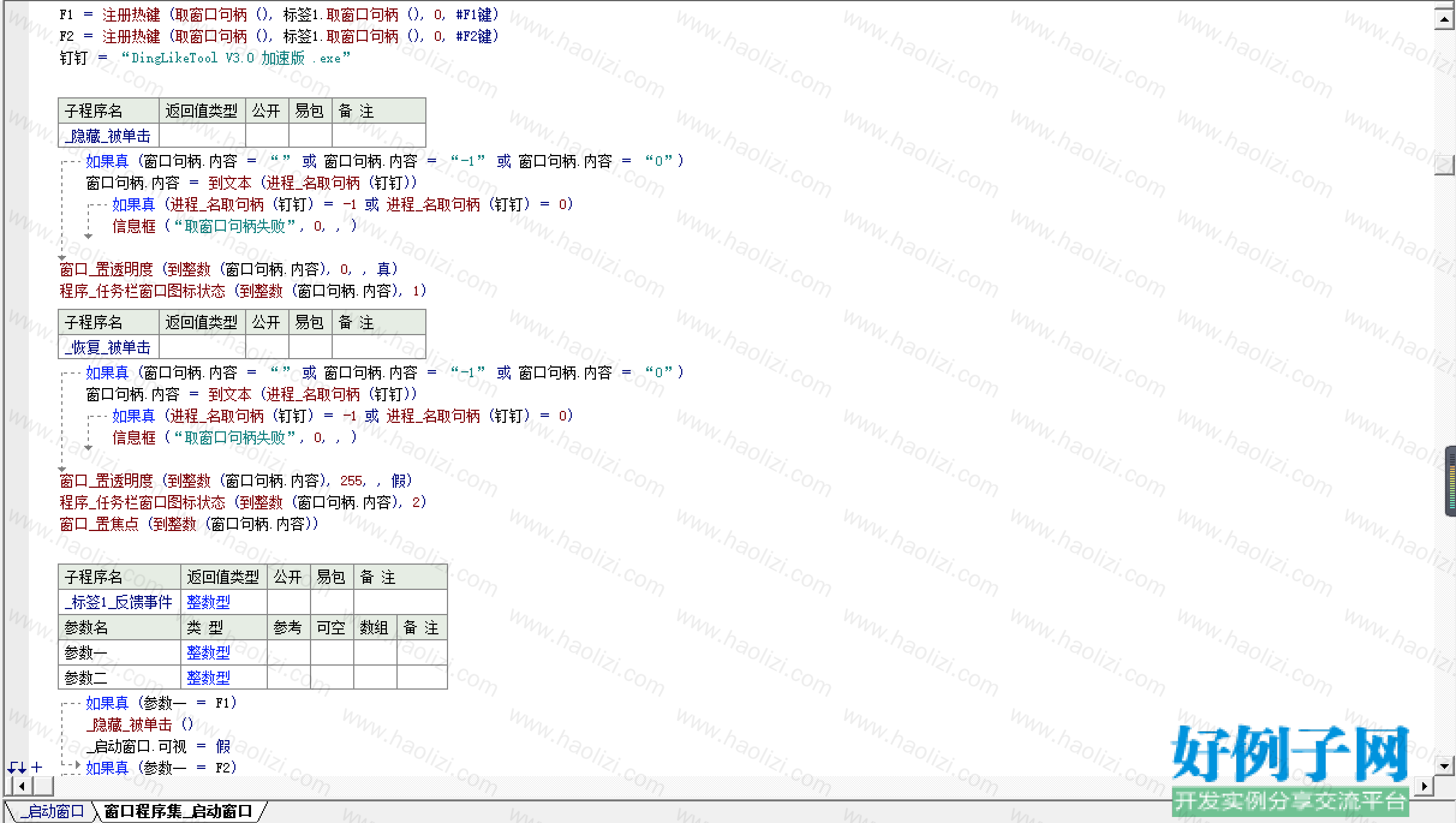Click the _标签1_反馈事件 subroutine name cell
Viewport: 1456px width, 823px height.
120,602
